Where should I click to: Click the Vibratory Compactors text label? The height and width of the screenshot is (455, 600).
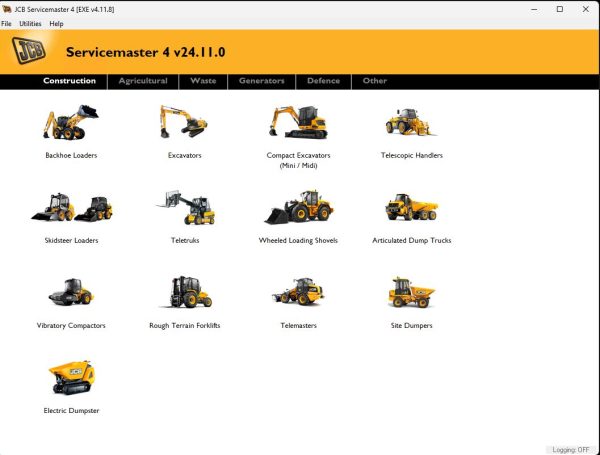pyautogui.click(x=71, y=326)
